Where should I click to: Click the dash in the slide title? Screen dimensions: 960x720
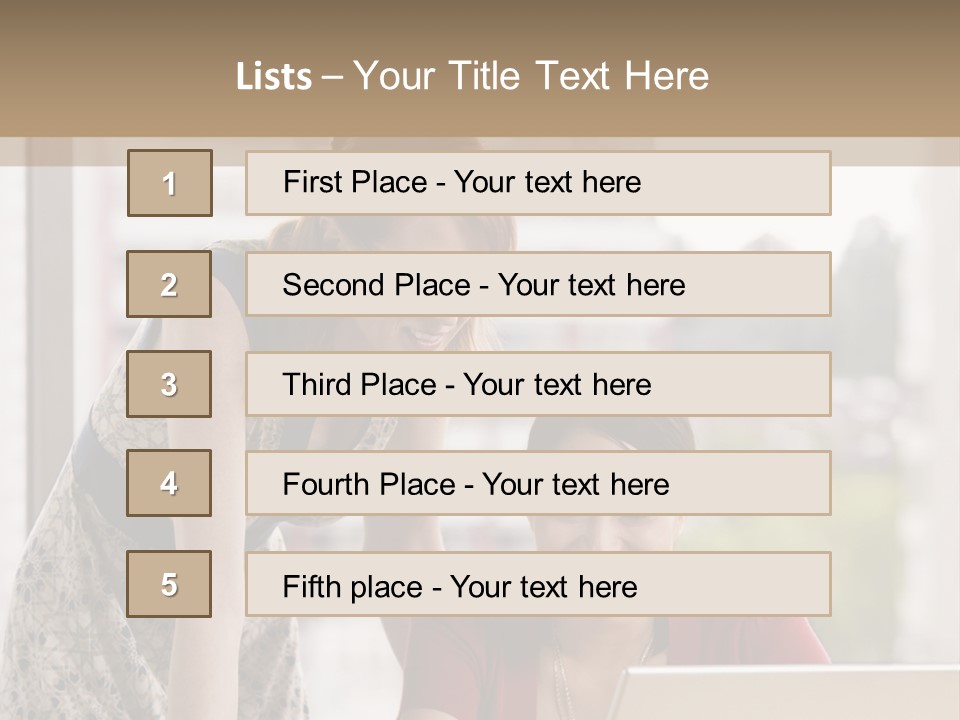[332, 77]
